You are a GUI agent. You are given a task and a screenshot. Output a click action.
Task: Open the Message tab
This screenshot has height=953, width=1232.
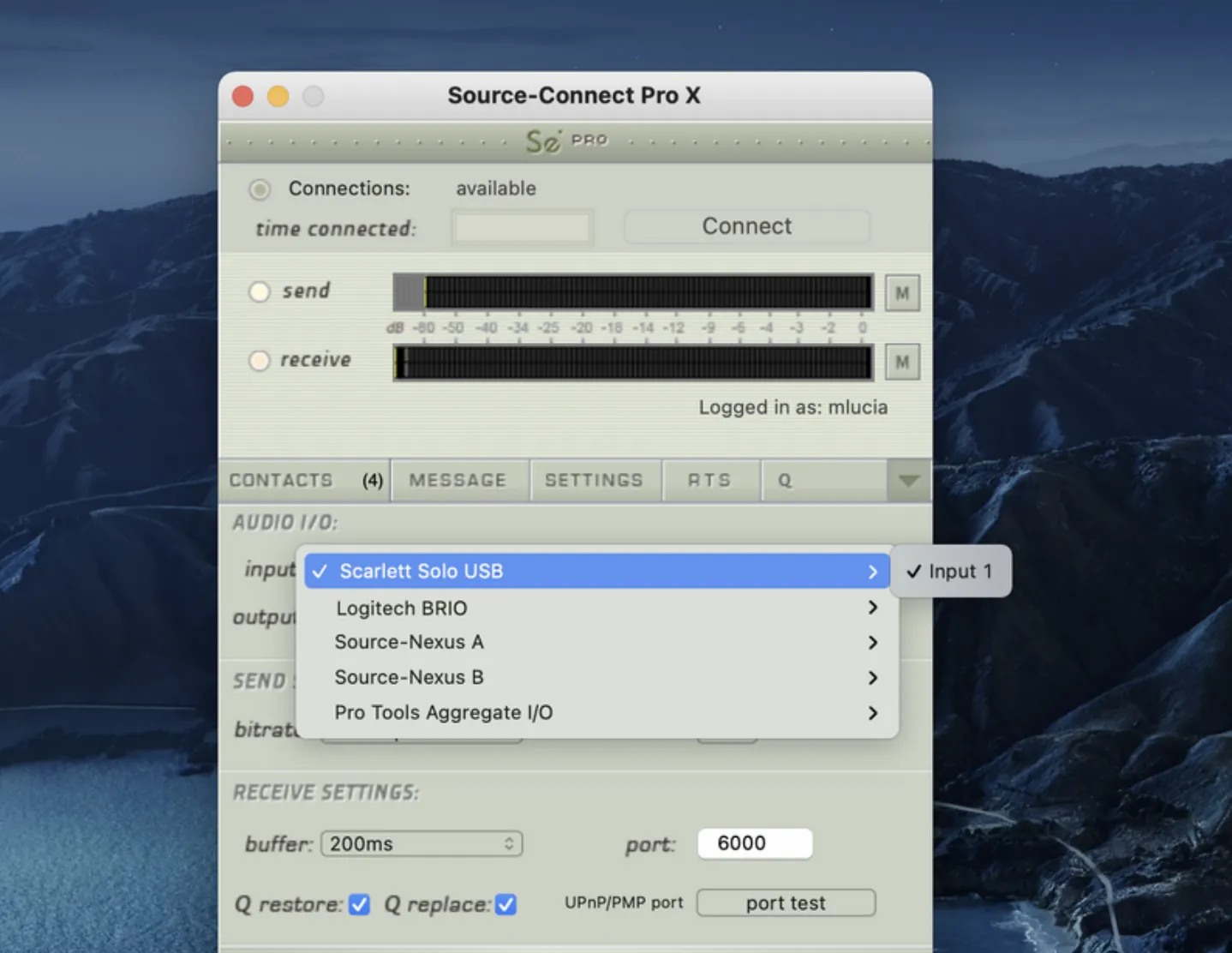point(458,481)
